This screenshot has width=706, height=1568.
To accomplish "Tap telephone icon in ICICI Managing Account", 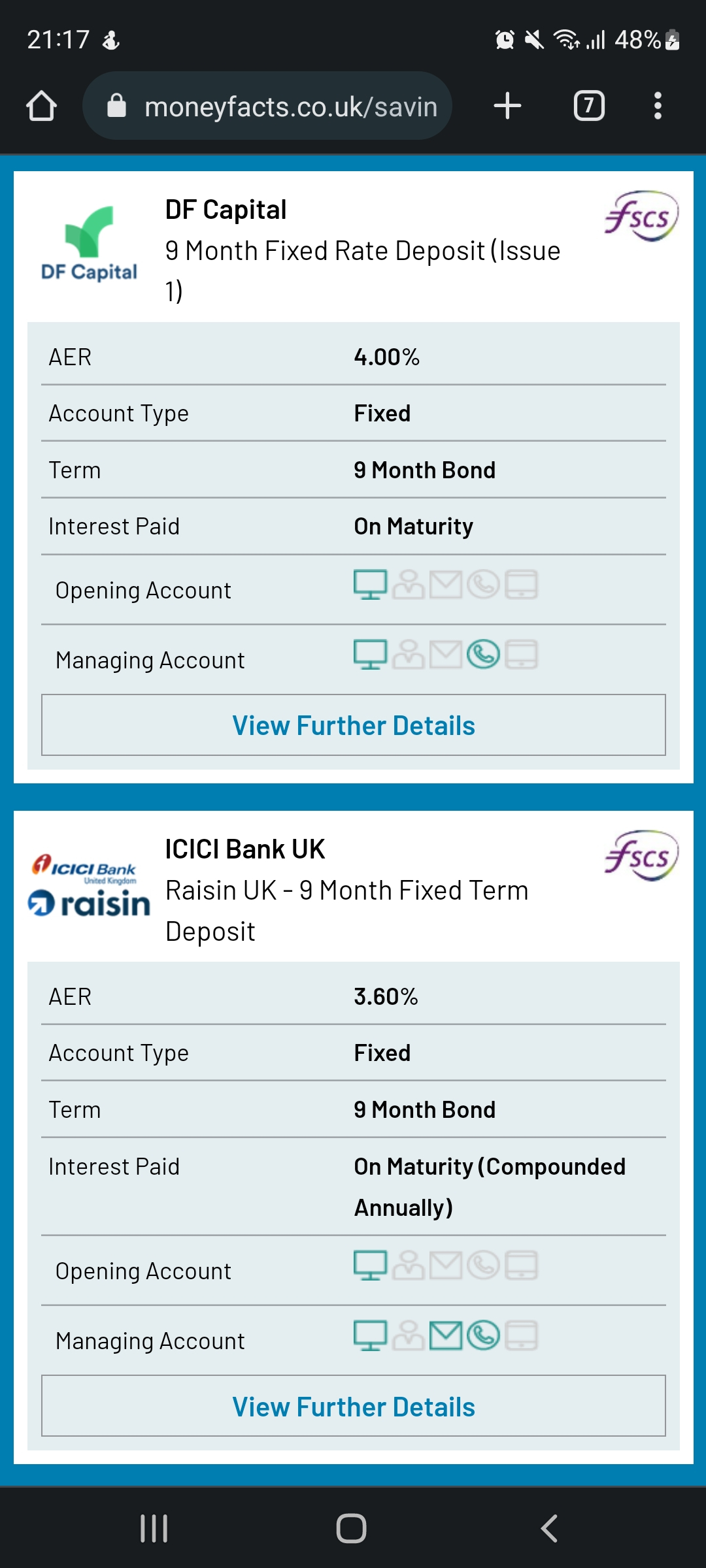I will pos(484,1335).
